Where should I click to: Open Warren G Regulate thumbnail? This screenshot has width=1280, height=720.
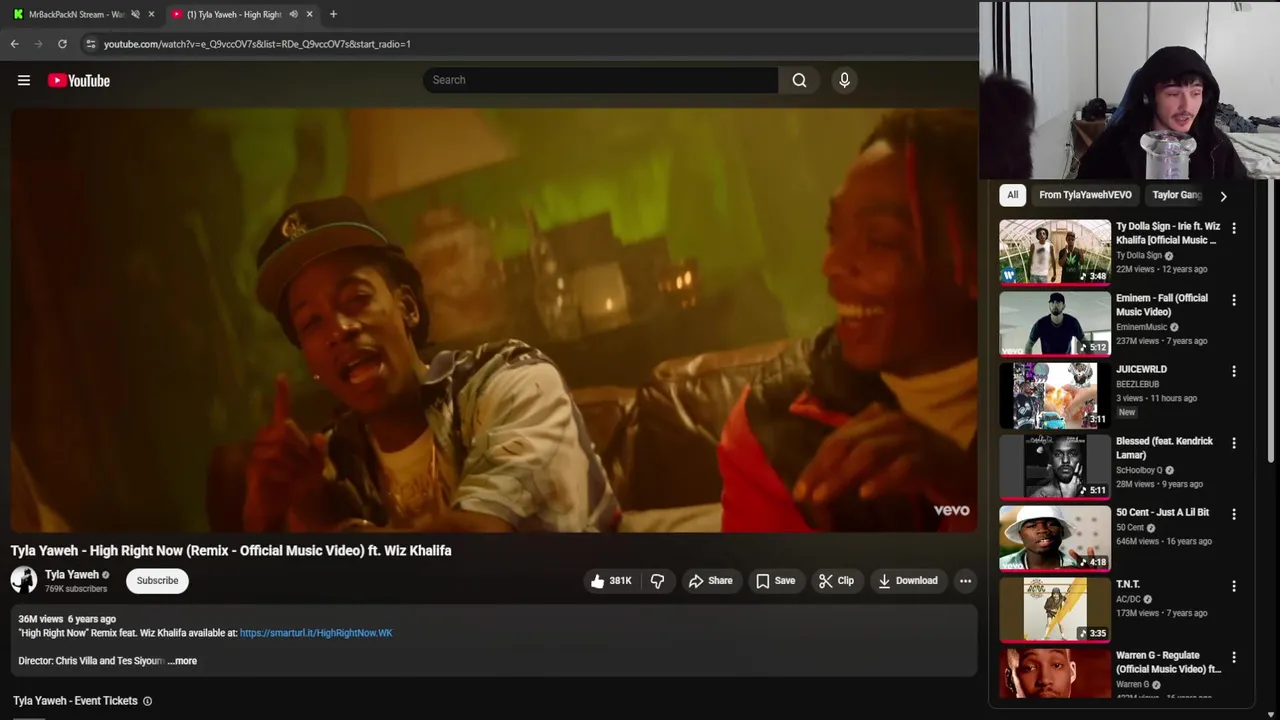pyautogui.click(x=1055, y=674)
